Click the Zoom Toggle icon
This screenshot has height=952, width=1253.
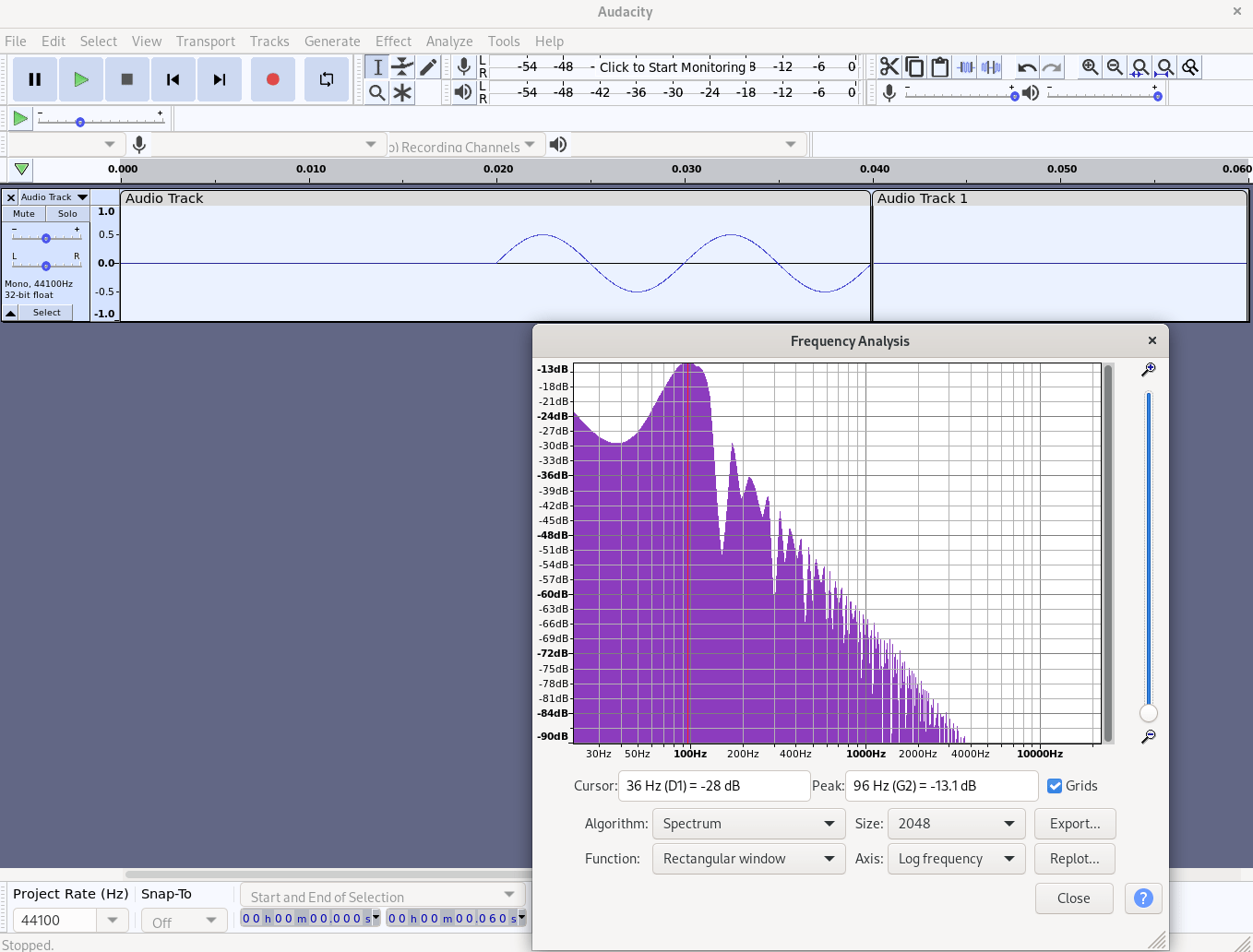(1190, 67)
